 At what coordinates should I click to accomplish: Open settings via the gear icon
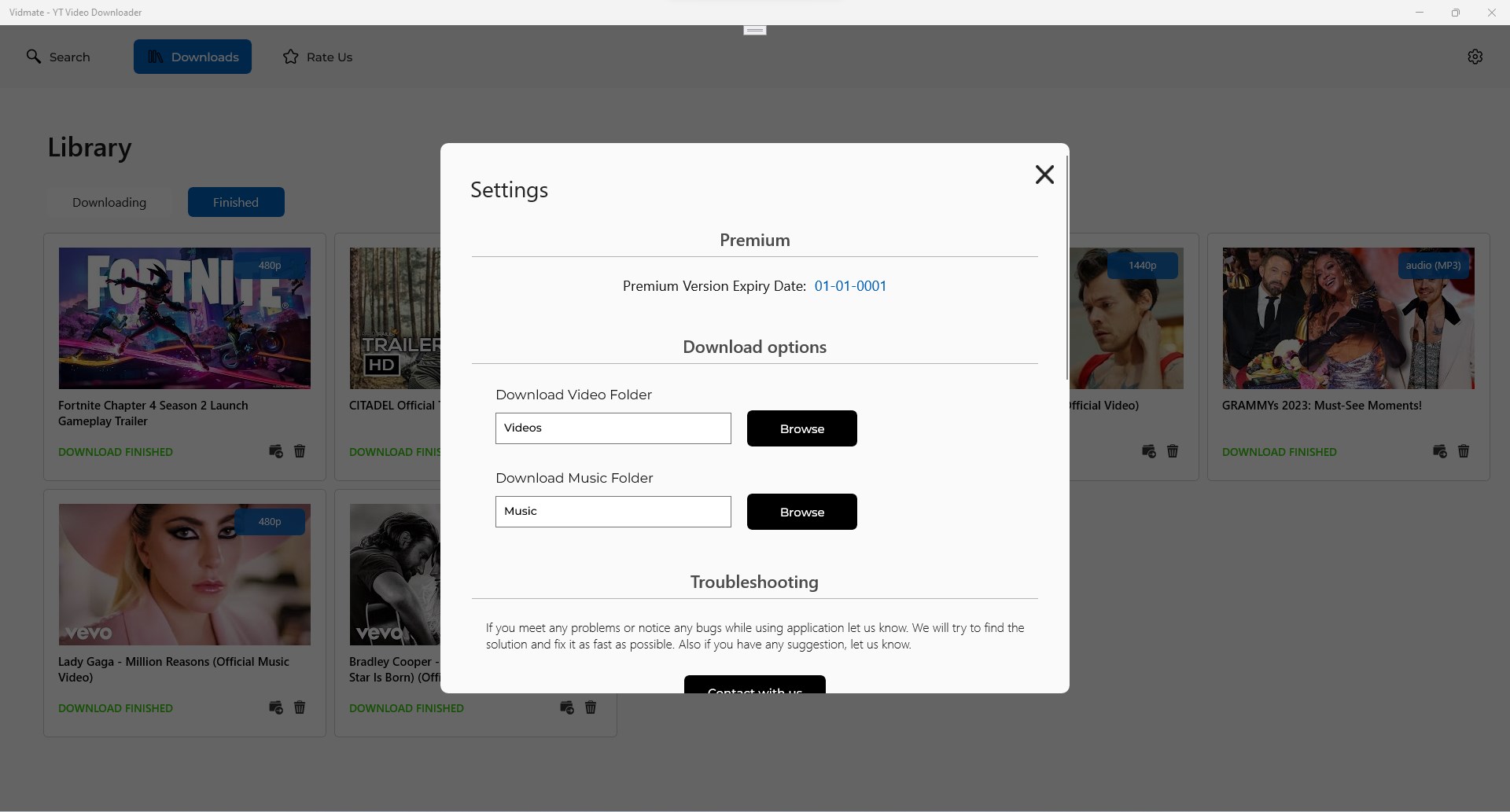point(1475,57)
